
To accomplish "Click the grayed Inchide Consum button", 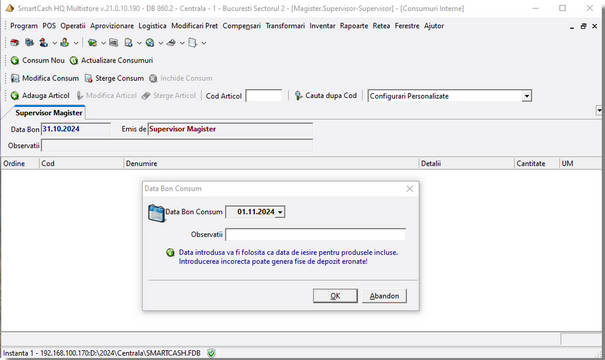I will [181, 78].
